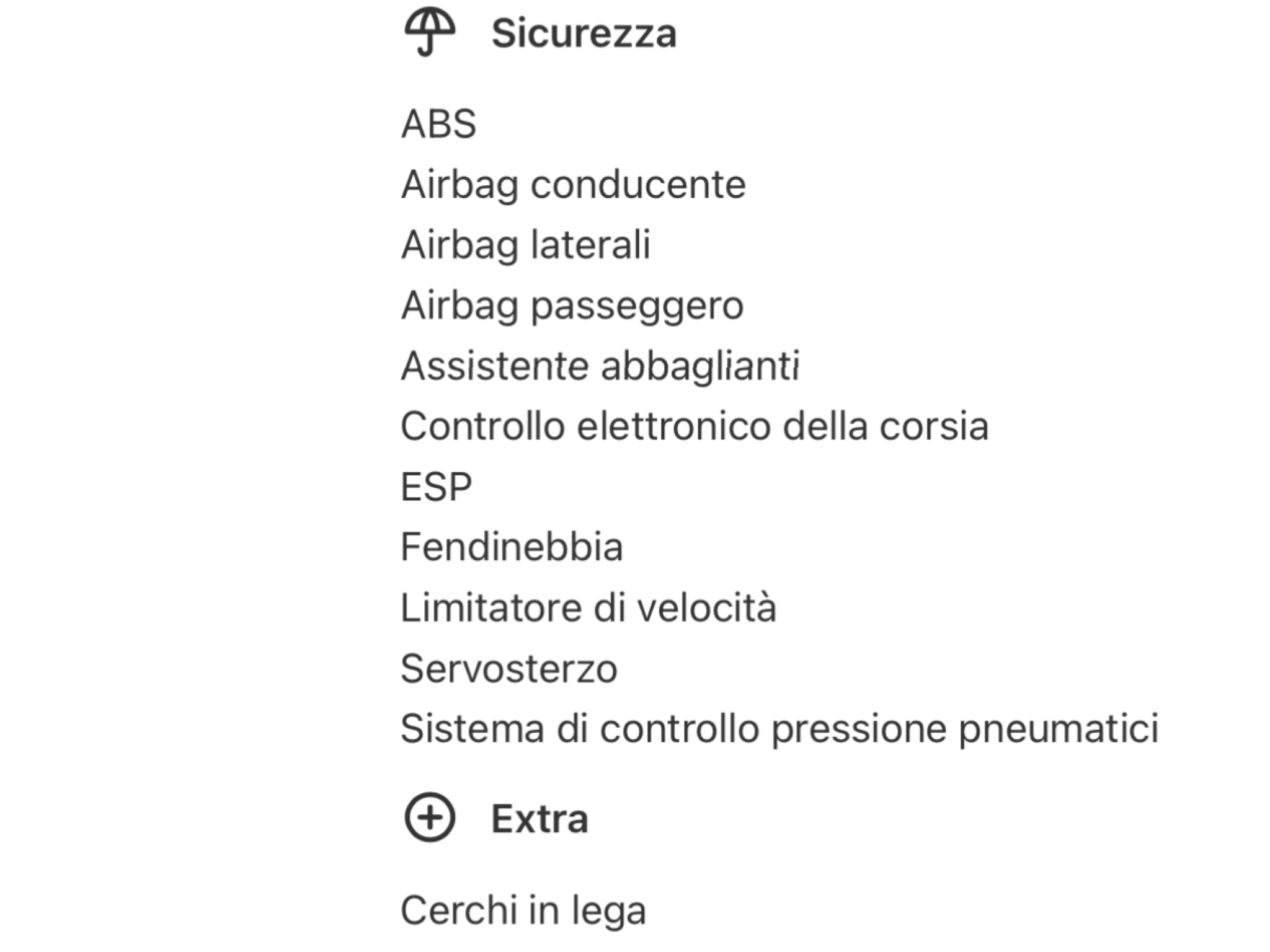Select the Airbag conducente item
This screenshot has width=1270, height=952.
tap(573, 185)
